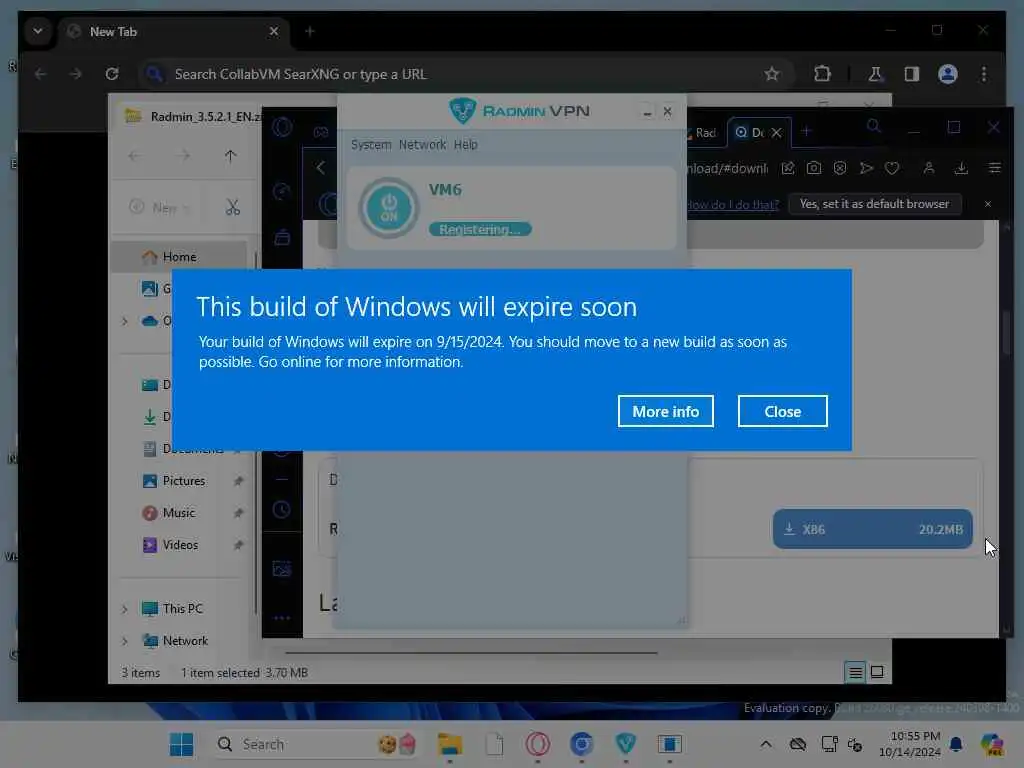The height and width of the screenshot is (768, 1024).
Task: Open taskbar clock showing 10:55 PM
Action: tap(909, 744)
